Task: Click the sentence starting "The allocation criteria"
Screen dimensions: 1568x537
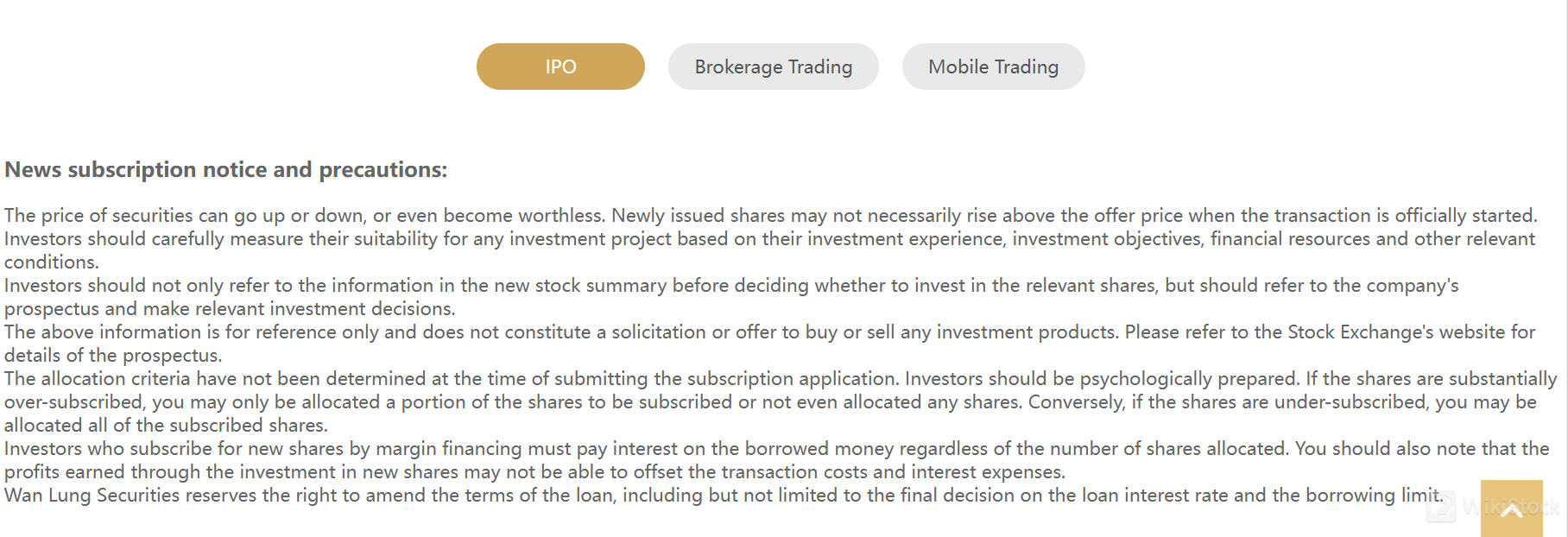Action: click(432, 378)
